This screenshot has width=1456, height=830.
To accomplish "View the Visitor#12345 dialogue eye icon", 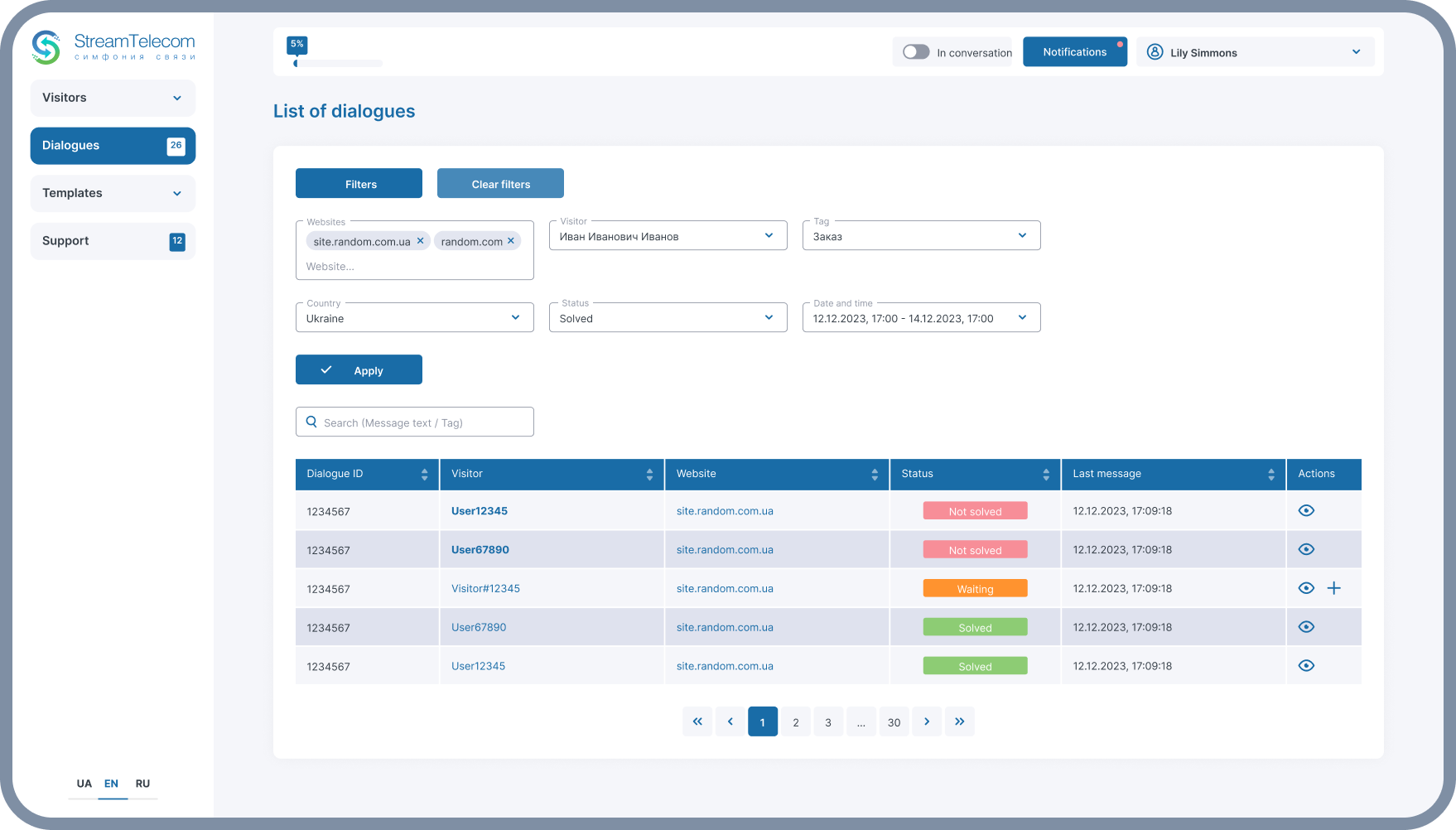I will (x=1306, y=588).
